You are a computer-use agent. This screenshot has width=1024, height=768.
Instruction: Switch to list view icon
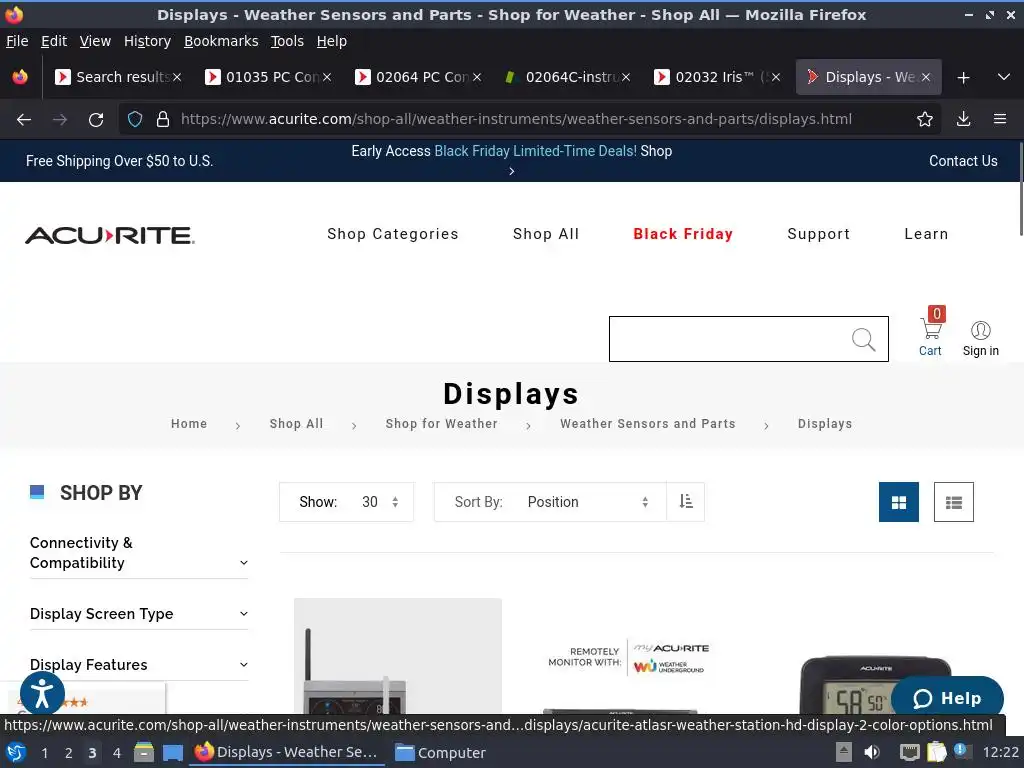953,502
